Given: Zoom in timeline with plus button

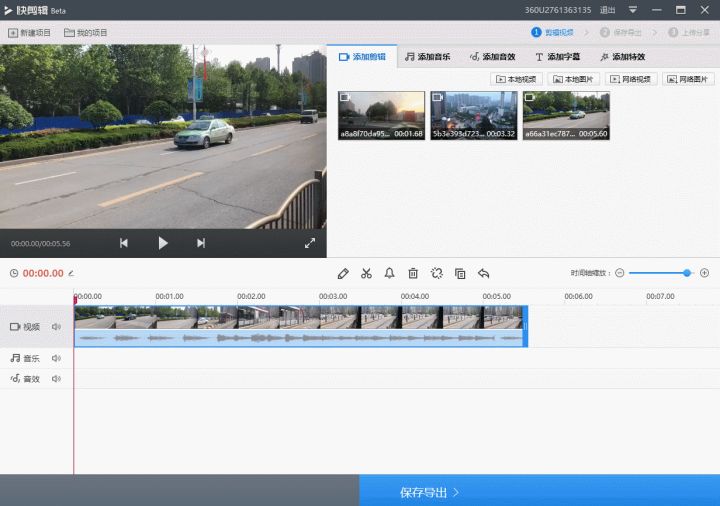Looking at the screenshot, I should pos(704,273).
